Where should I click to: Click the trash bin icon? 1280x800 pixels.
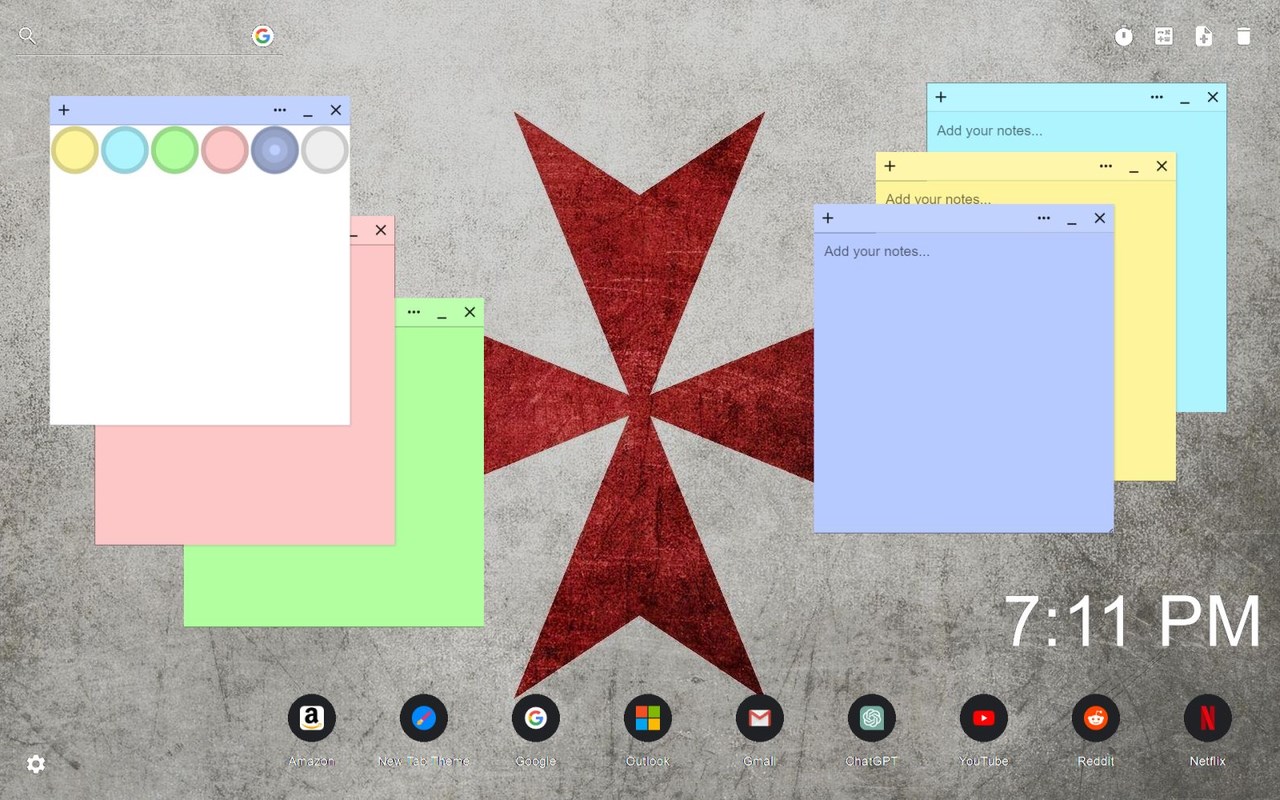(1243, 36)
